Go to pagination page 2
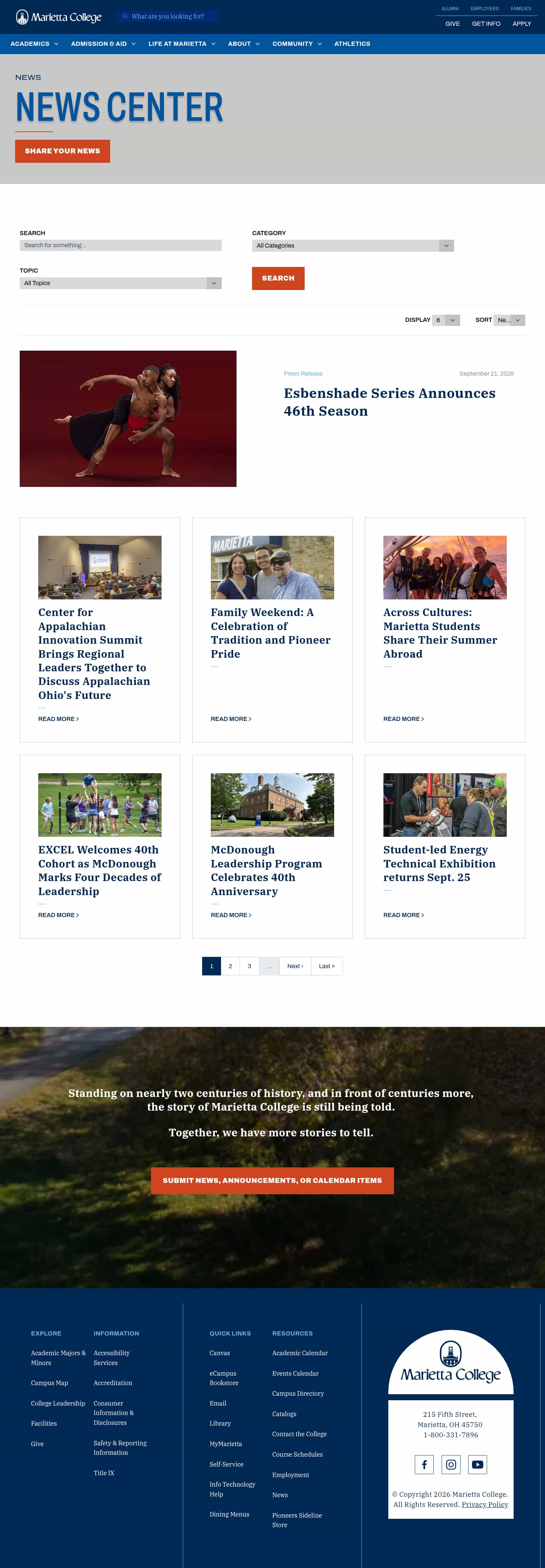This screenshot has height=1568, width=545. 230,966
